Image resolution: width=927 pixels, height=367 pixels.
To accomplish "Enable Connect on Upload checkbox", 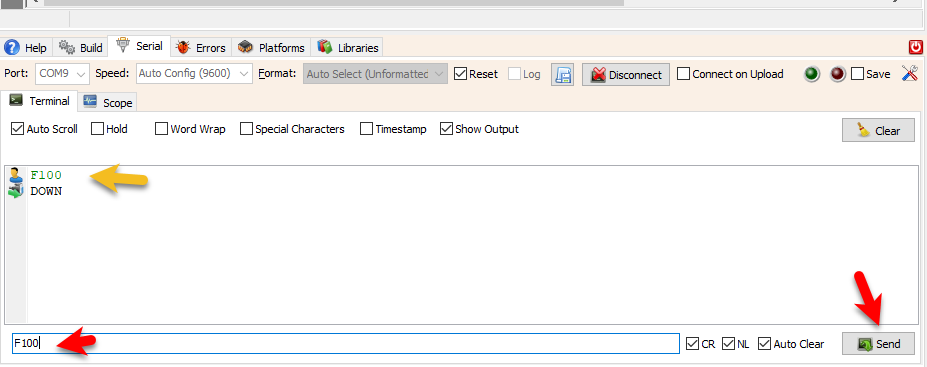I will click(683, 74).
